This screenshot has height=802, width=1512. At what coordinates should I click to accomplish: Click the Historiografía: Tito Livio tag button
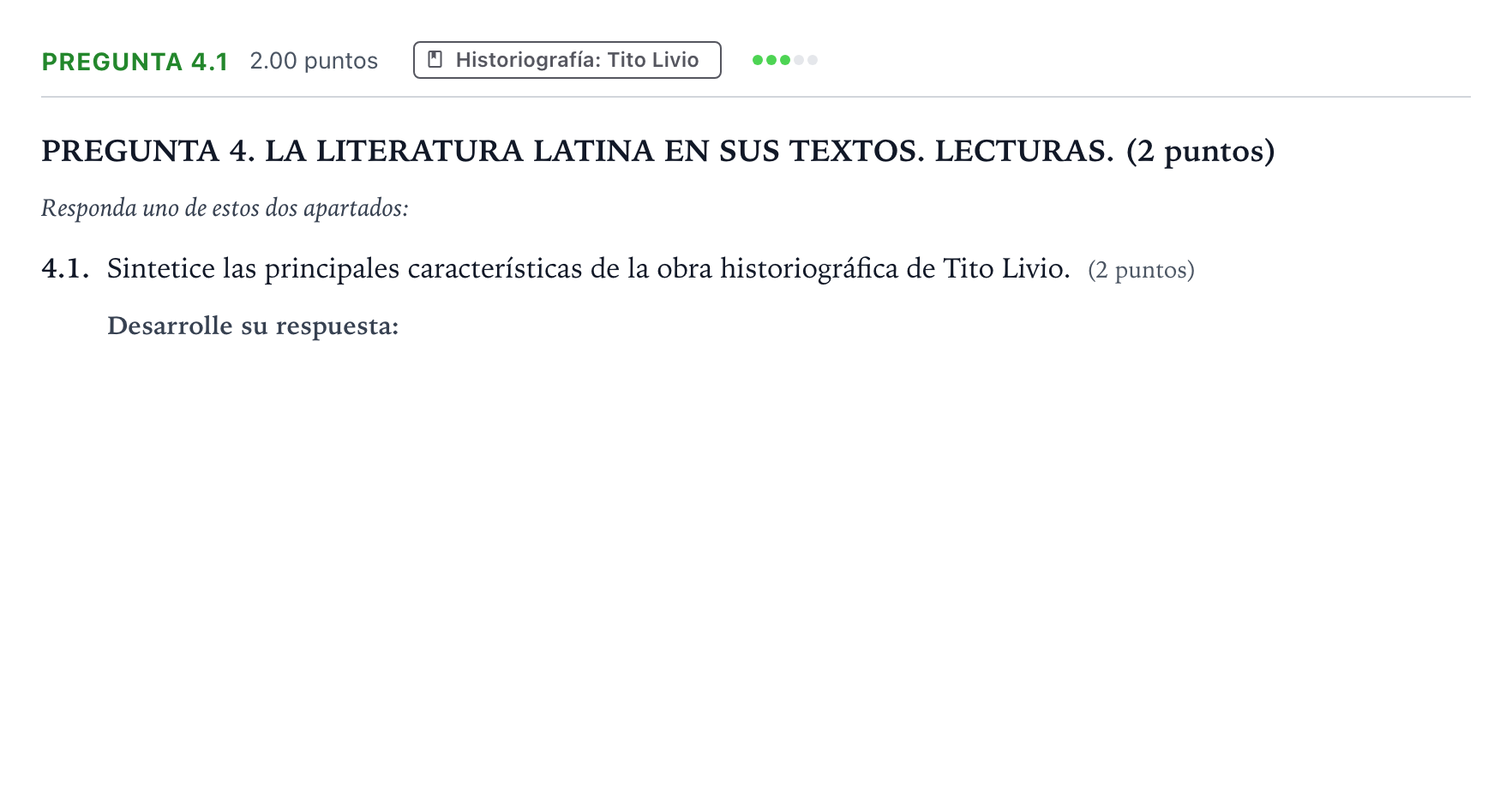coord(567,60)
